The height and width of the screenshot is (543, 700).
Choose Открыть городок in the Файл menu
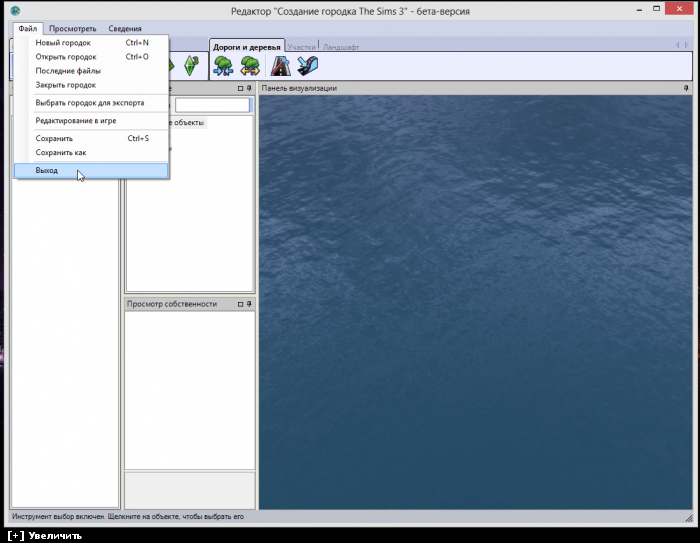coord(66,57)
